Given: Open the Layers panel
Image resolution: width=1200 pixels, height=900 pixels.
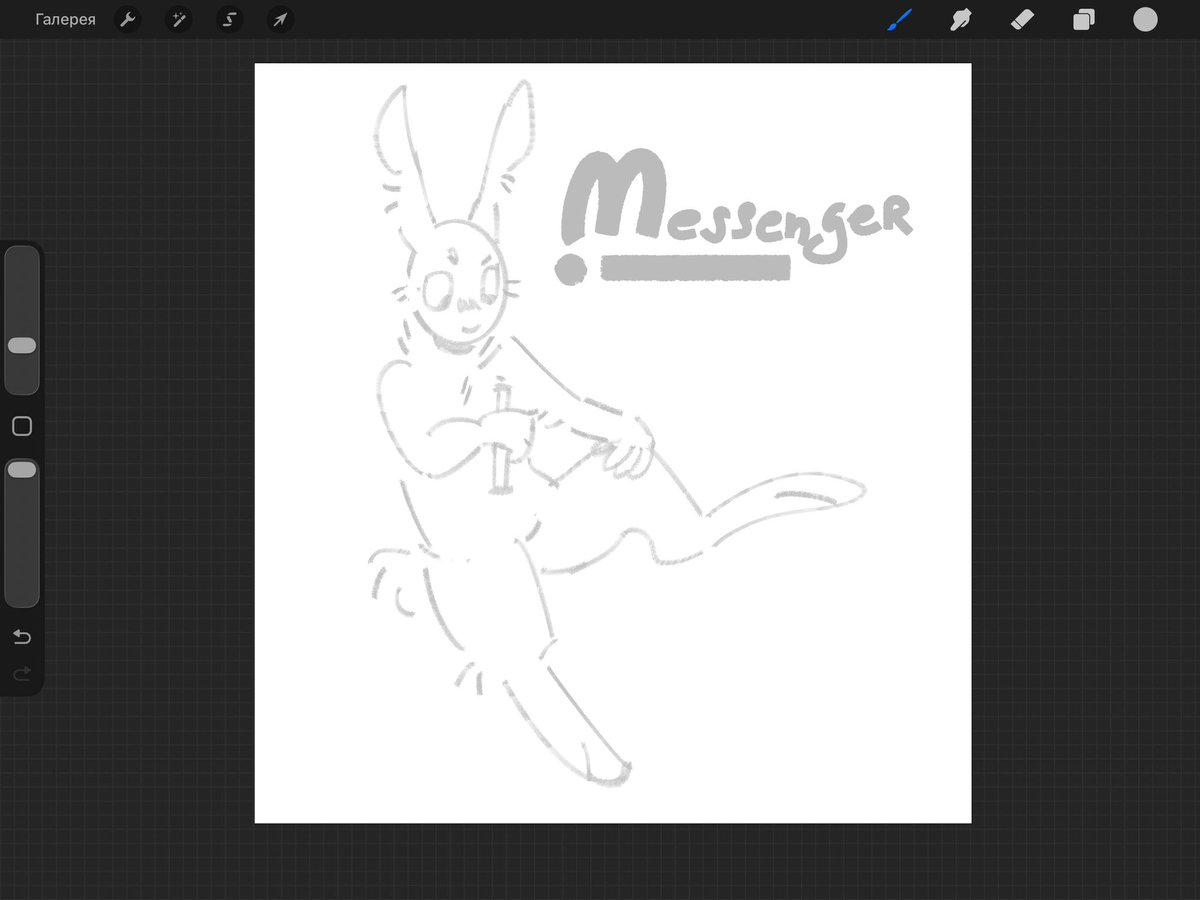Looking at the screenshot, I should click(x=1084, y=20).
